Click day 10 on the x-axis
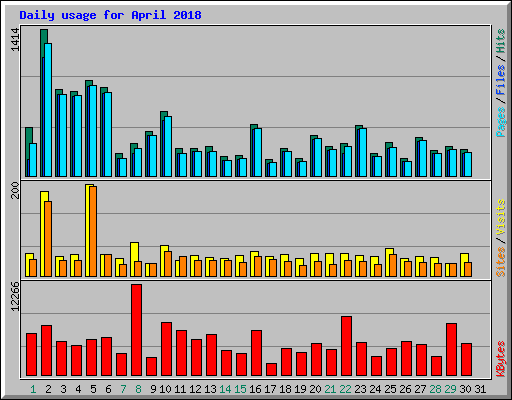This screenshot has width=512, height=400. (x=165, y=389)
